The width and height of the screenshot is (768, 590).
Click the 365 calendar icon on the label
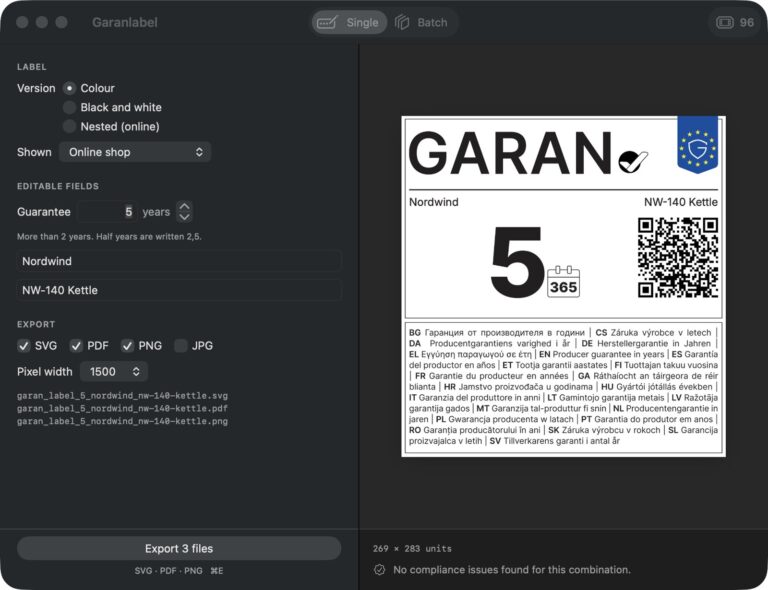tap(563, 282)
